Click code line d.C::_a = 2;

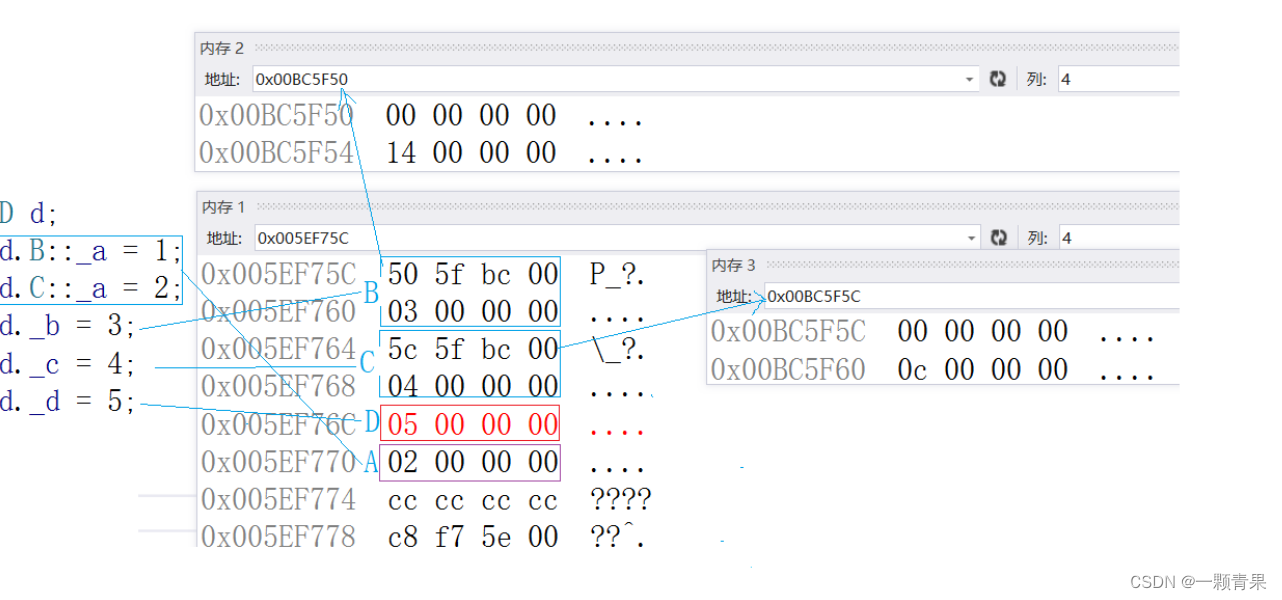coord(91,289)
